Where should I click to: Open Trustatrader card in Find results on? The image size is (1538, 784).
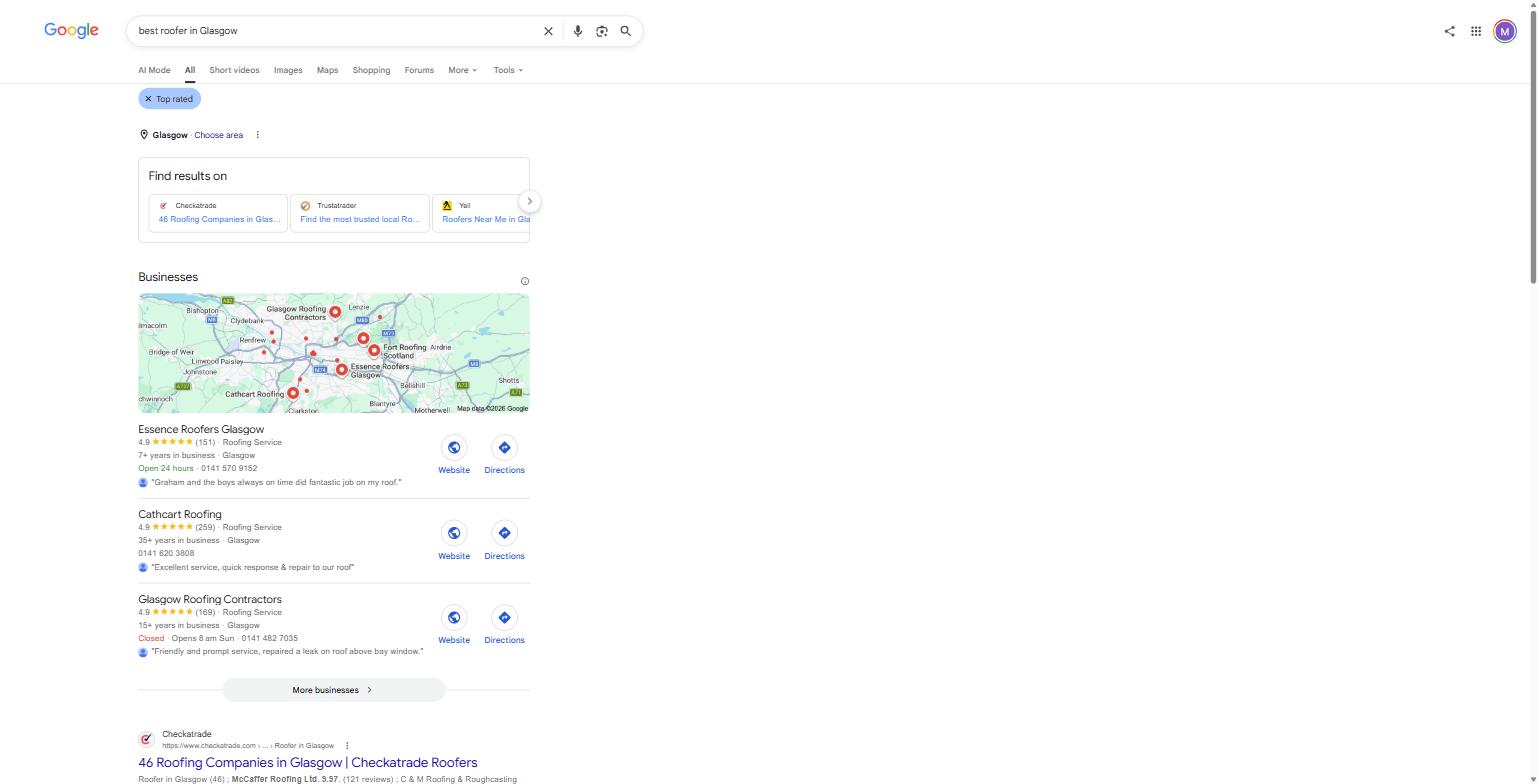pyautogui.click(x=360, y=213)
